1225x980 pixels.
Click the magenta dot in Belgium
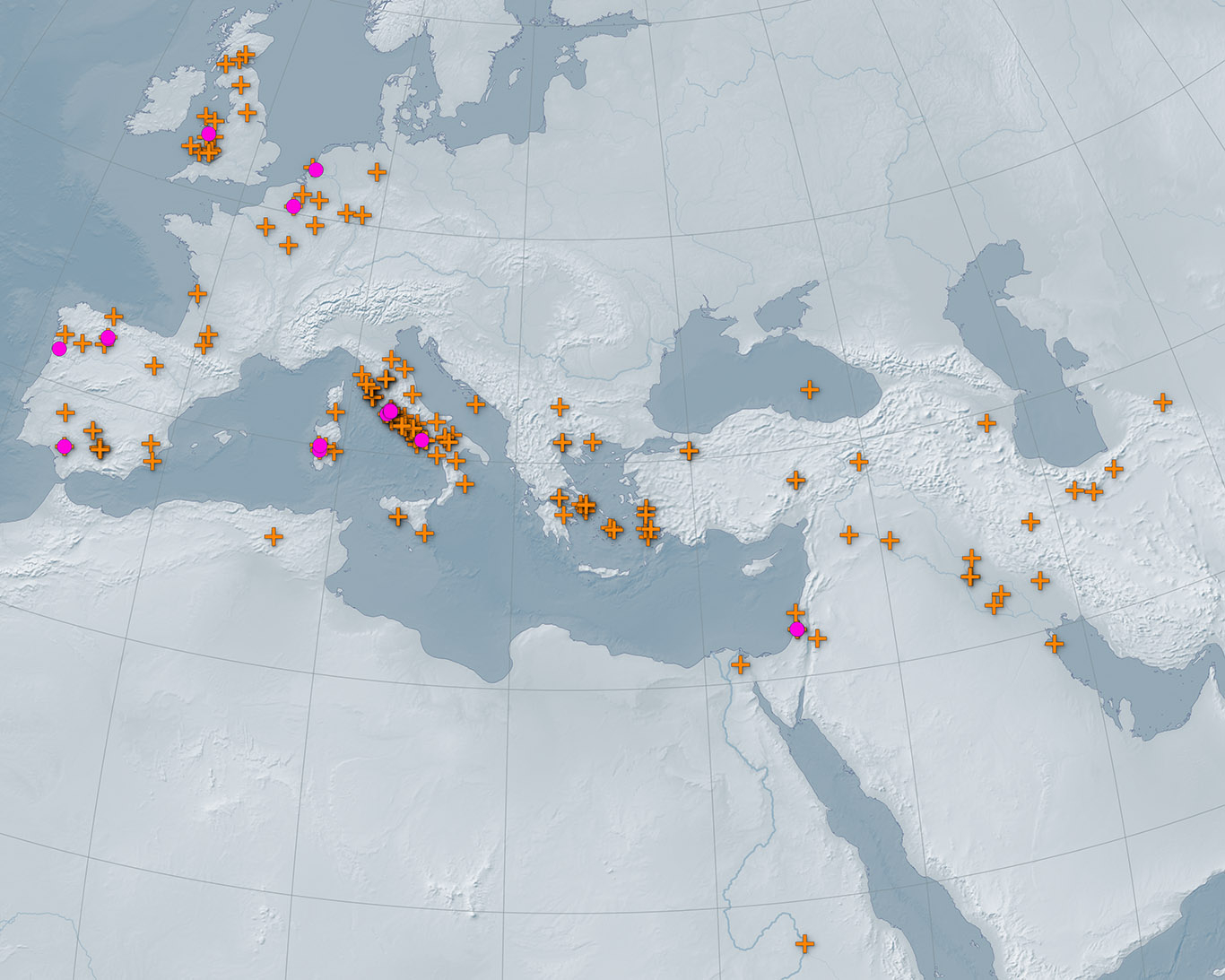click(x=293, y=206)
